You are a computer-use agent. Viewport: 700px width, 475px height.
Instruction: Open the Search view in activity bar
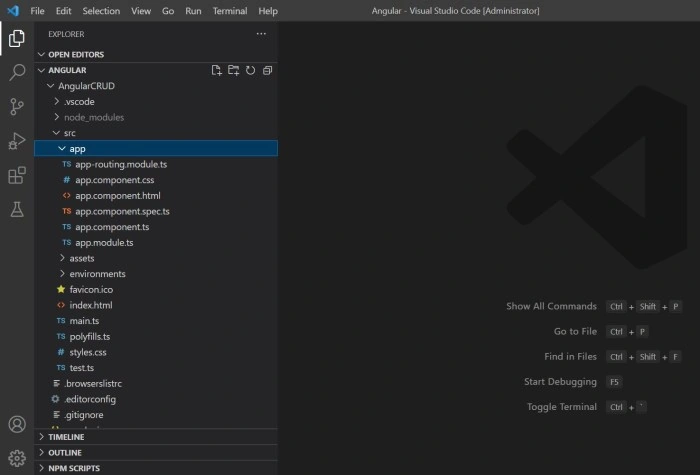point(17,72)
